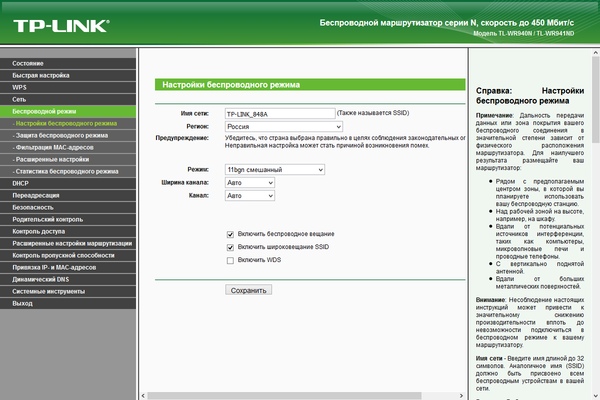Click the horizontal scrollbar thumb
Image resolution: width=600 pixels, height=400 pixels.
coord(284,396)
